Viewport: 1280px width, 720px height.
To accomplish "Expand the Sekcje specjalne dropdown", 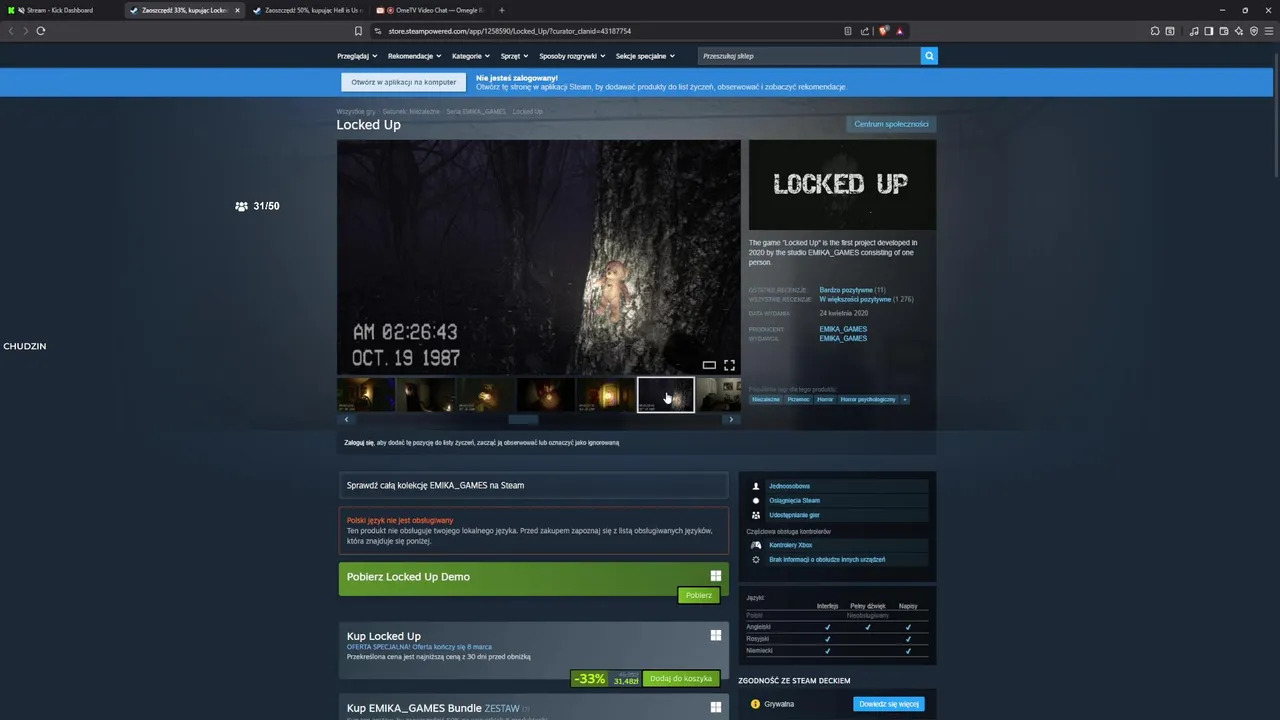I will pyautogui.click(x=645, y=56).
